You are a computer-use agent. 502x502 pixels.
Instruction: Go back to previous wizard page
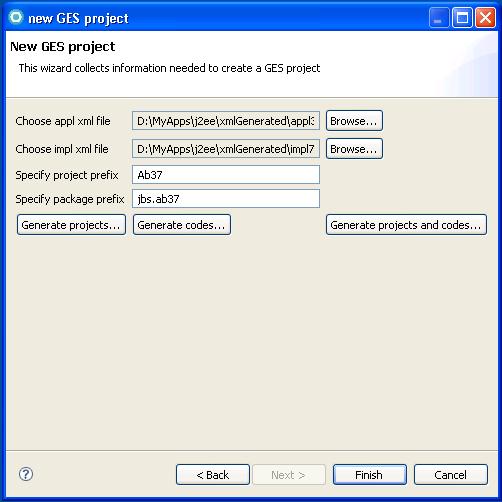tap(213, 475)
